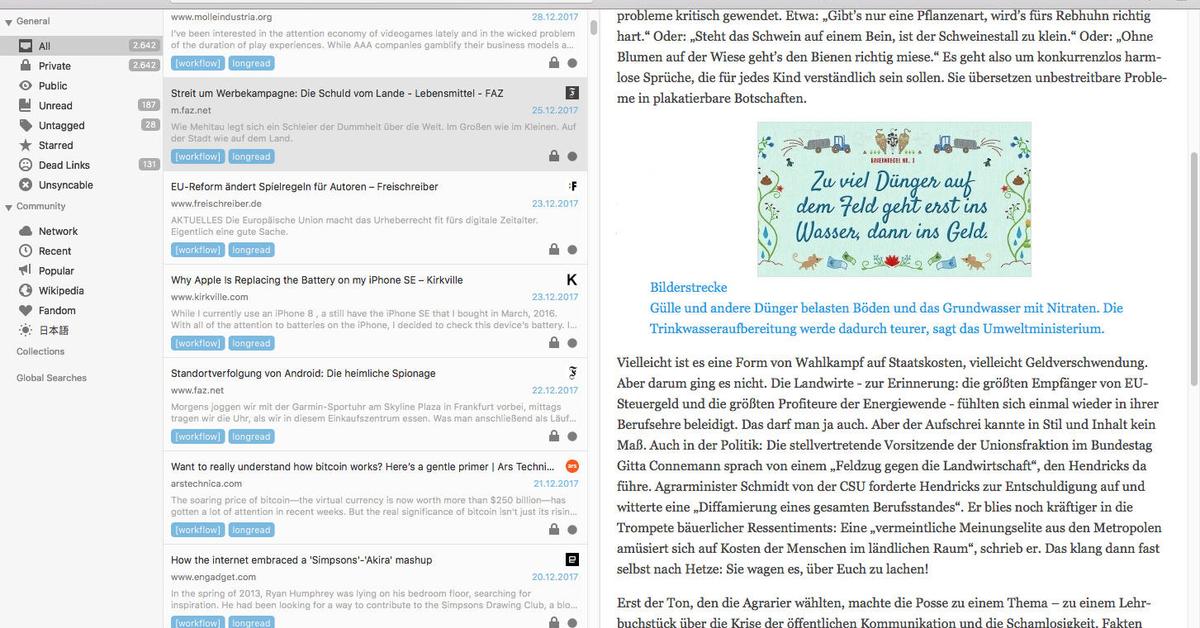Collapse the Community sidebar section

8,207
